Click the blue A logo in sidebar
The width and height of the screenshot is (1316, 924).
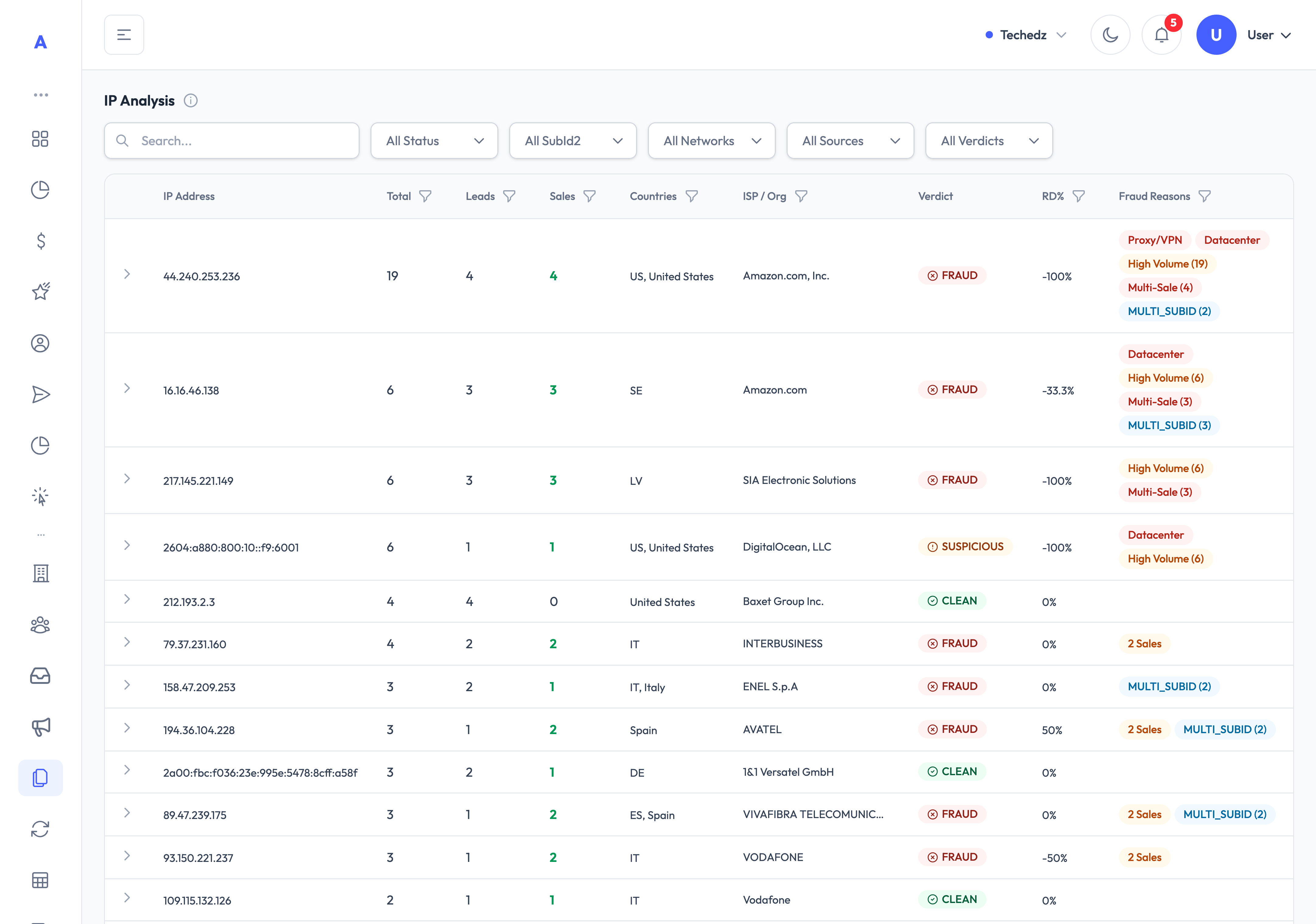[40, 42]
